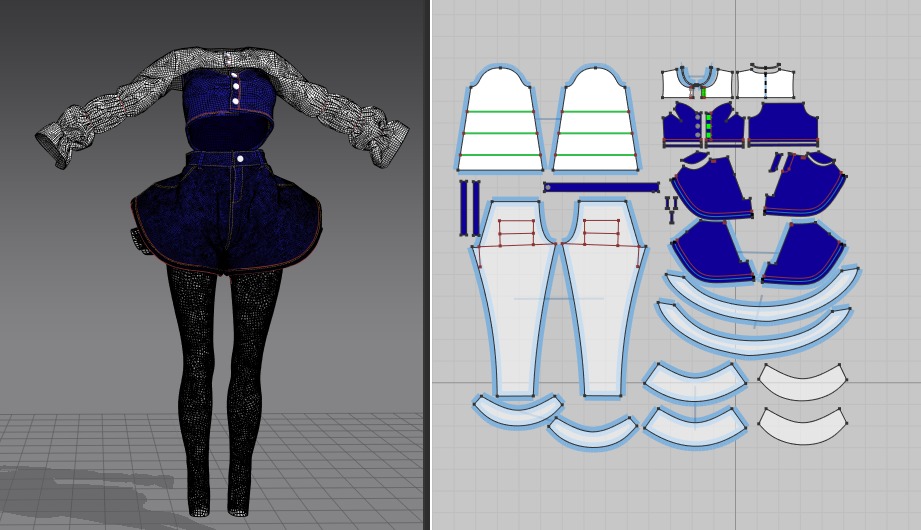
Task: Click the small detached blue fly strip pattern
Action: pos(777,163)
